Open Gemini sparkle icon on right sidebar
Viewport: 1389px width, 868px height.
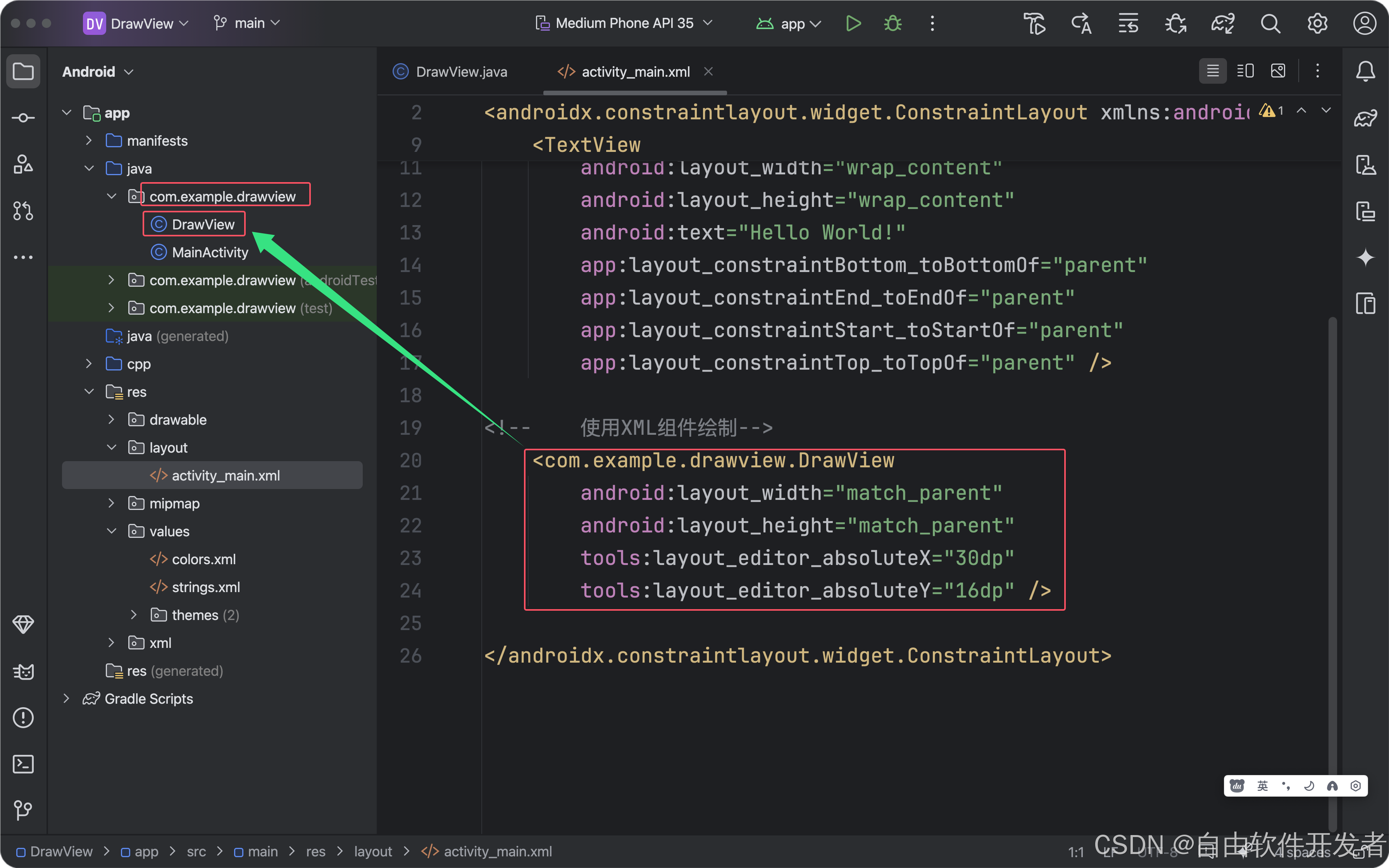coord(1365,257)
